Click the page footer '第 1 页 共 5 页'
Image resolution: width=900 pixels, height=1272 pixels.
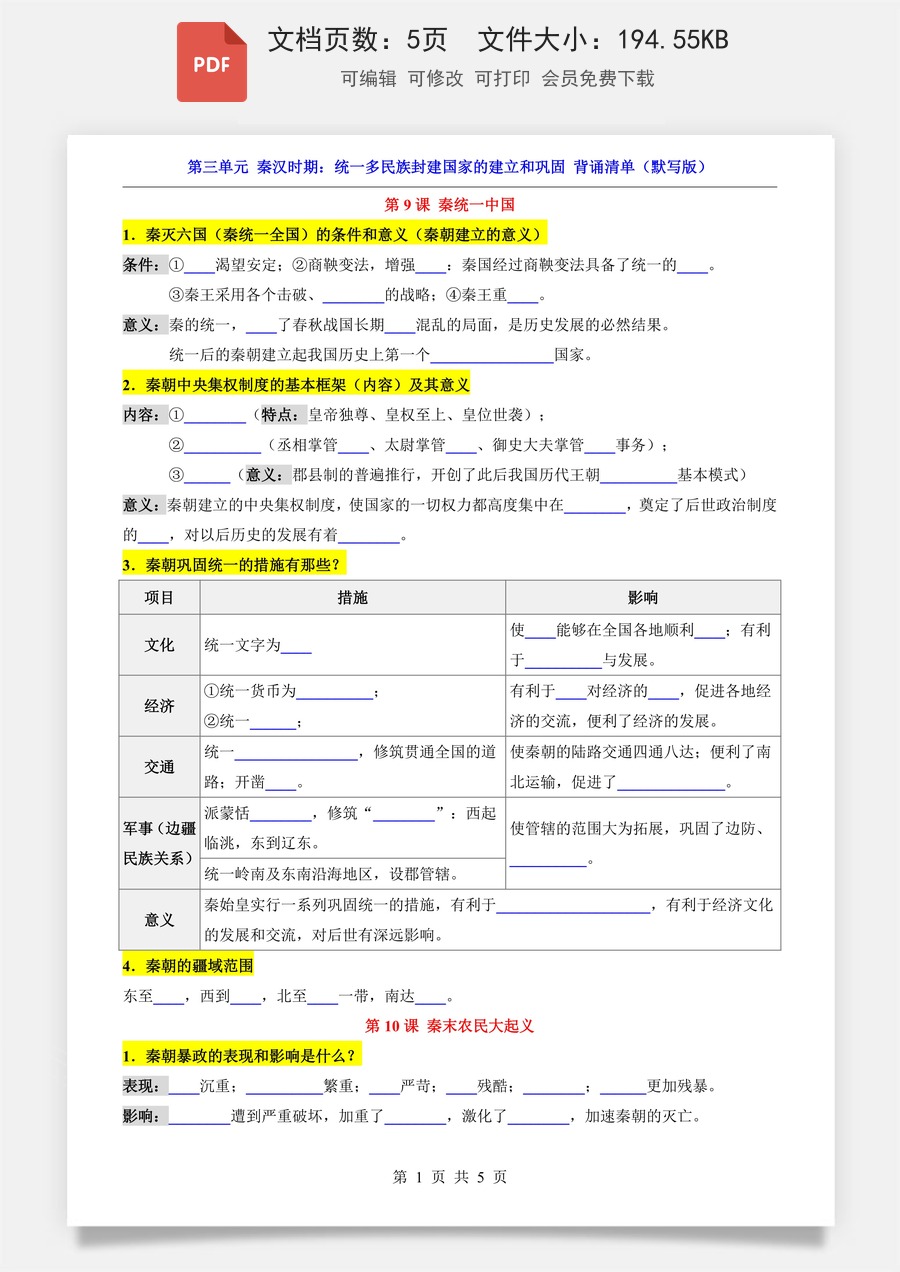tap(450, 1177)
